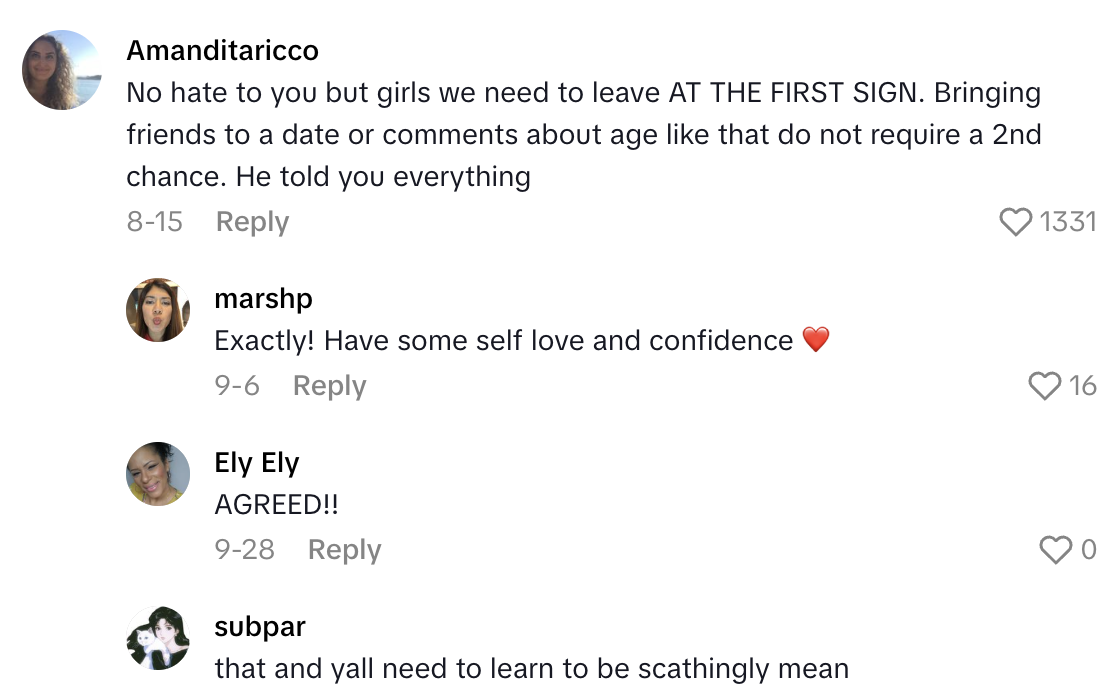
Task: Select the Ely Ely username
Action: tap(258, 462)
